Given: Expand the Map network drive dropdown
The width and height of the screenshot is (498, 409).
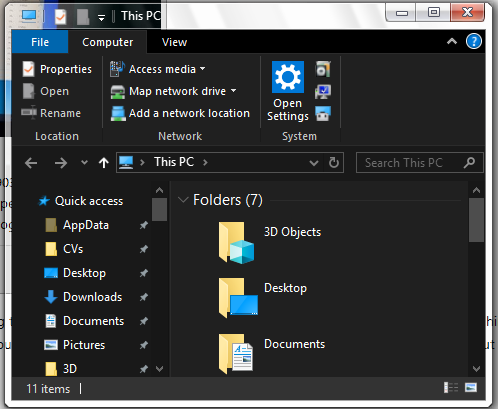Looking at the screenshot, I should point(234,90).
